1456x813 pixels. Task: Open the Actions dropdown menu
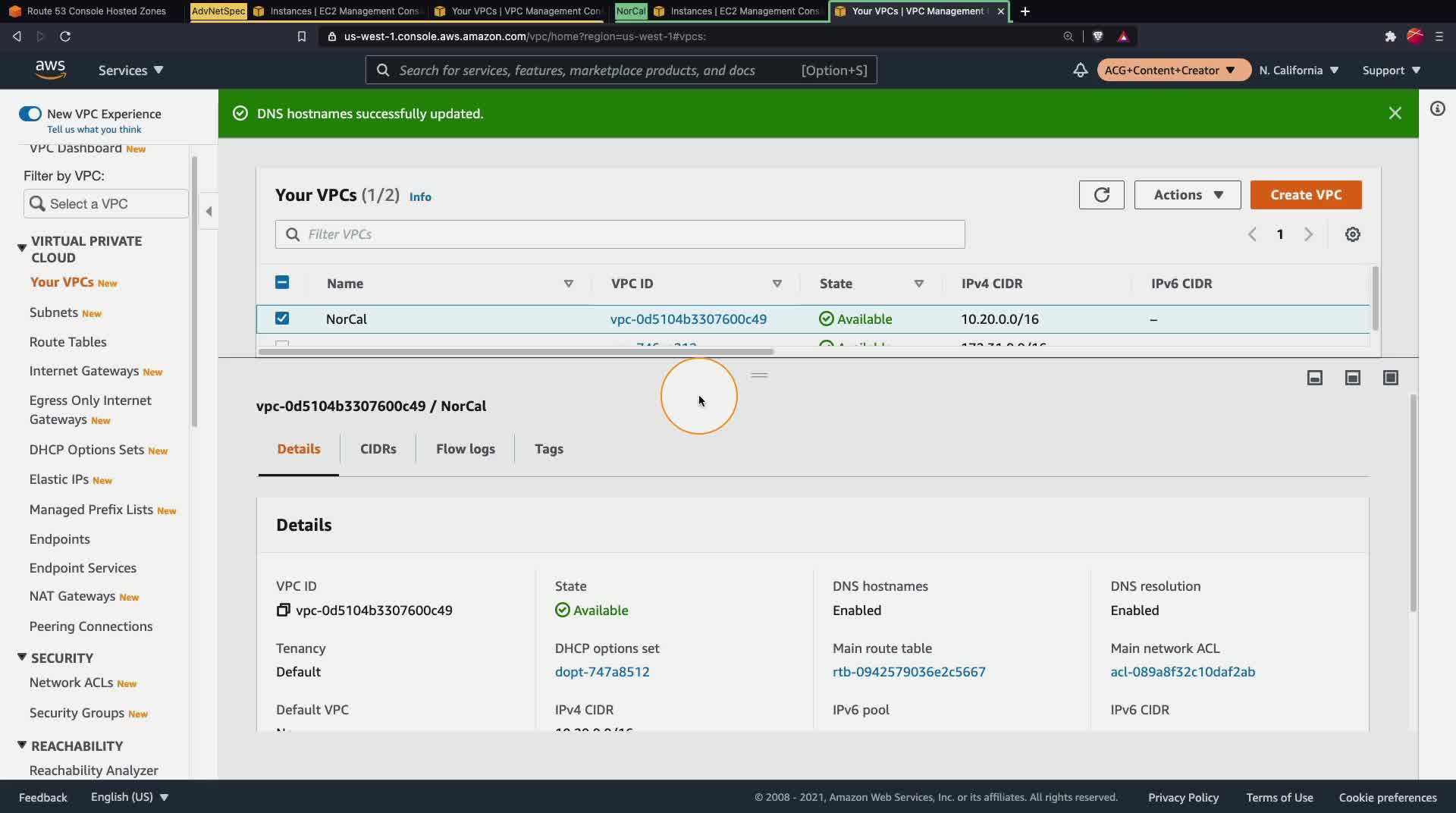(x=1187, y=195)
